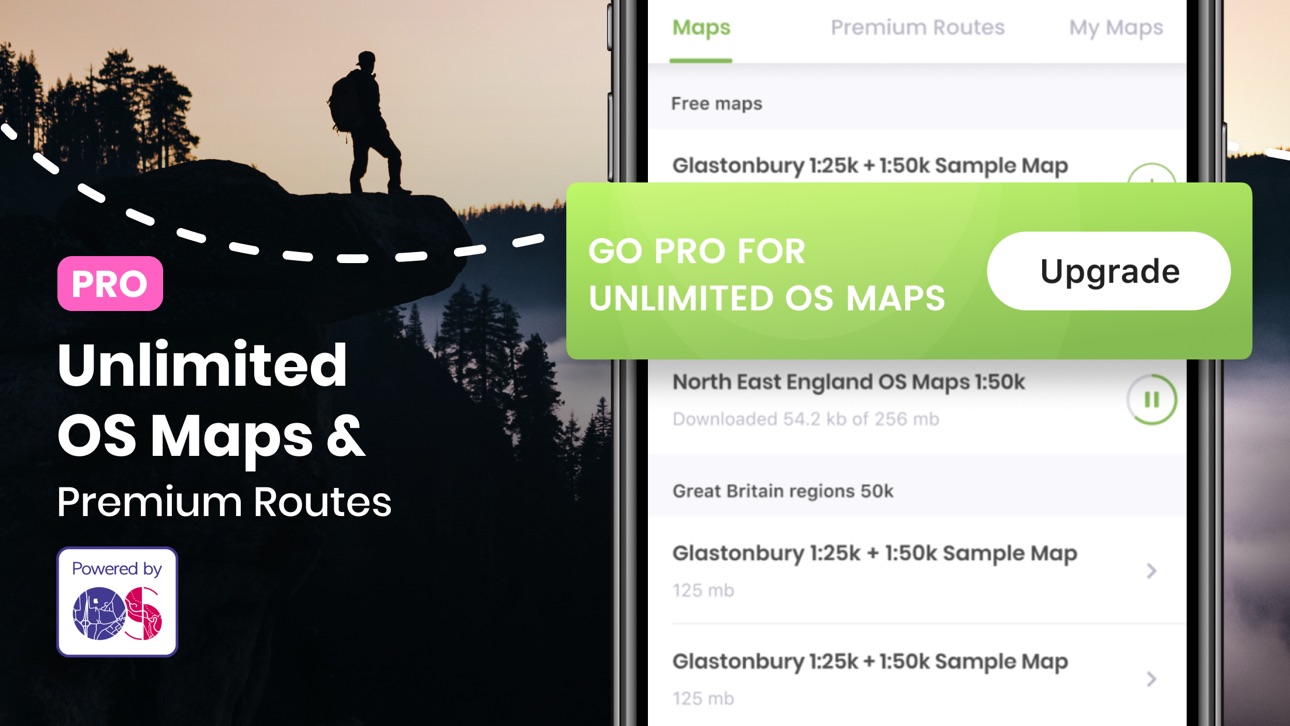1290x726 pixels.
Task: Open the My Maps tab
Action: tap(1116, 28)
